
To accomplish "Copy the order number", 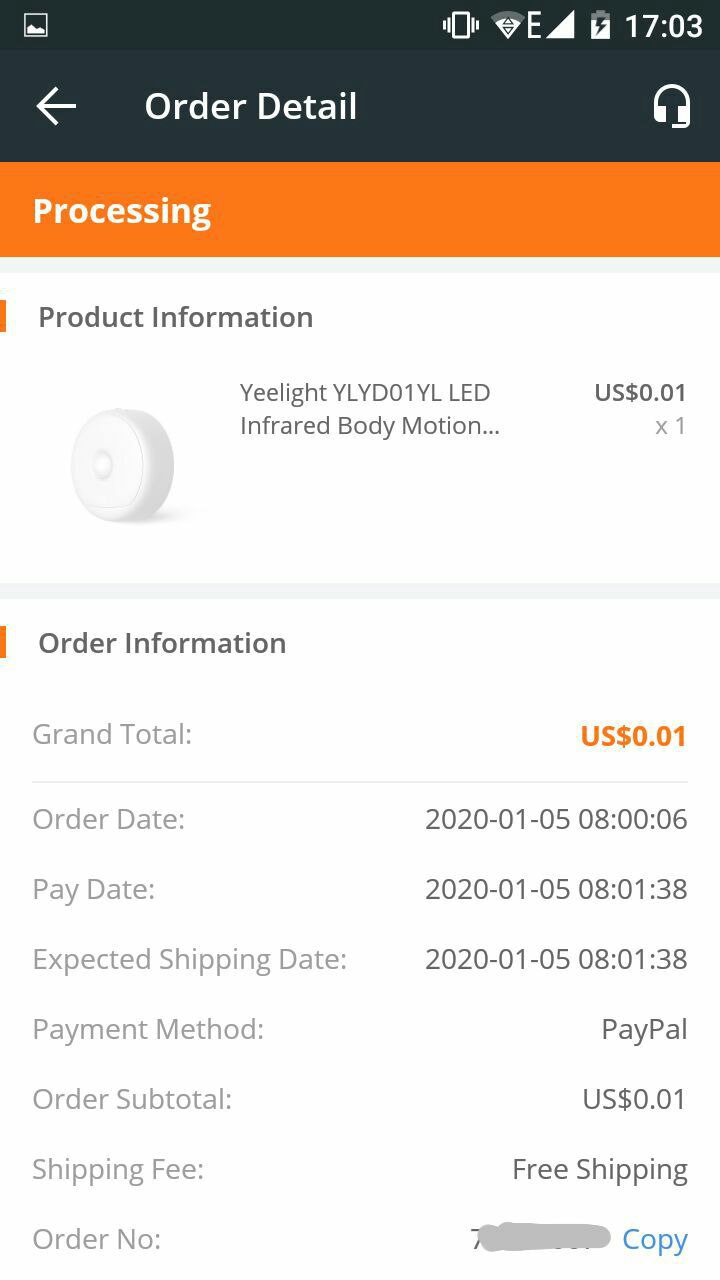I will point(655,1239).
